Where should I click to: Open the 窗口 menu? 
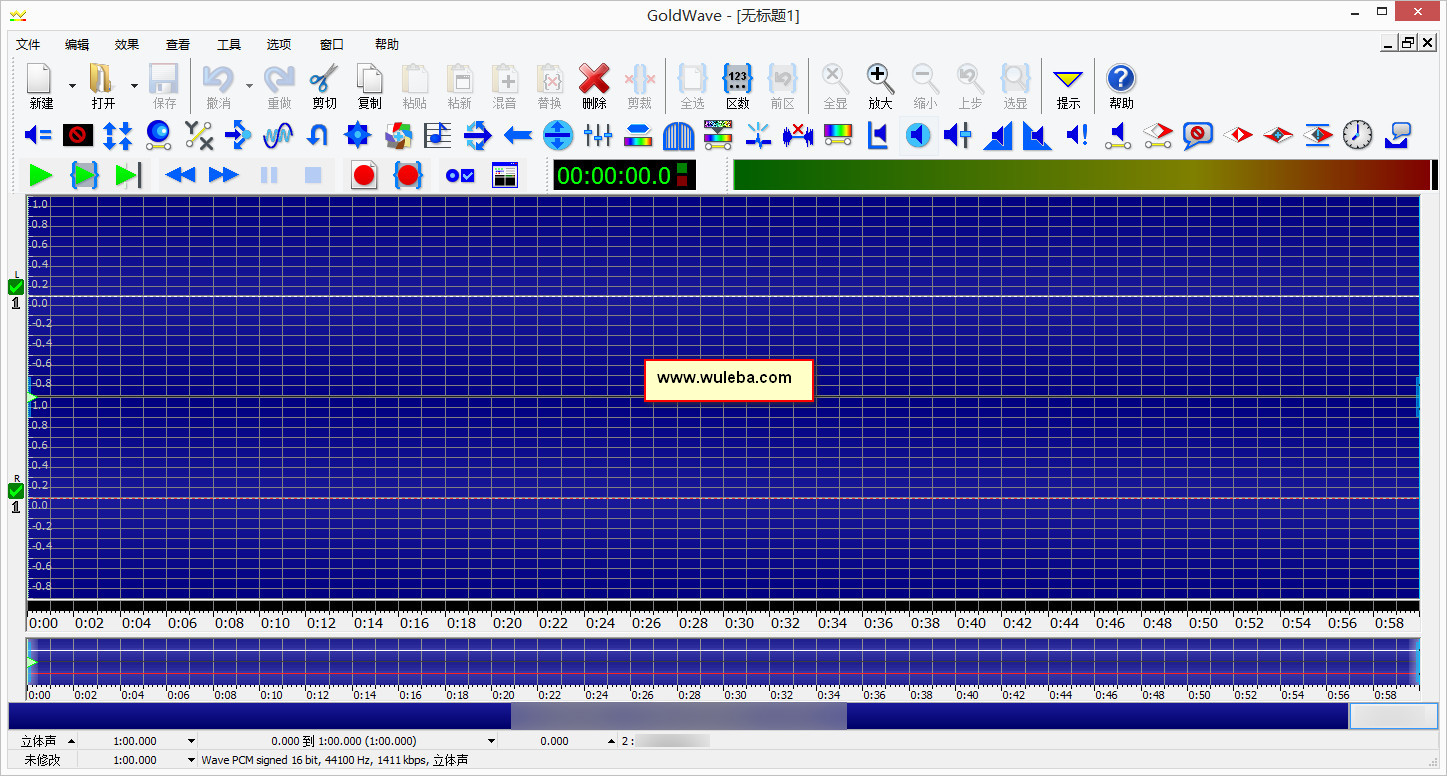332,44
